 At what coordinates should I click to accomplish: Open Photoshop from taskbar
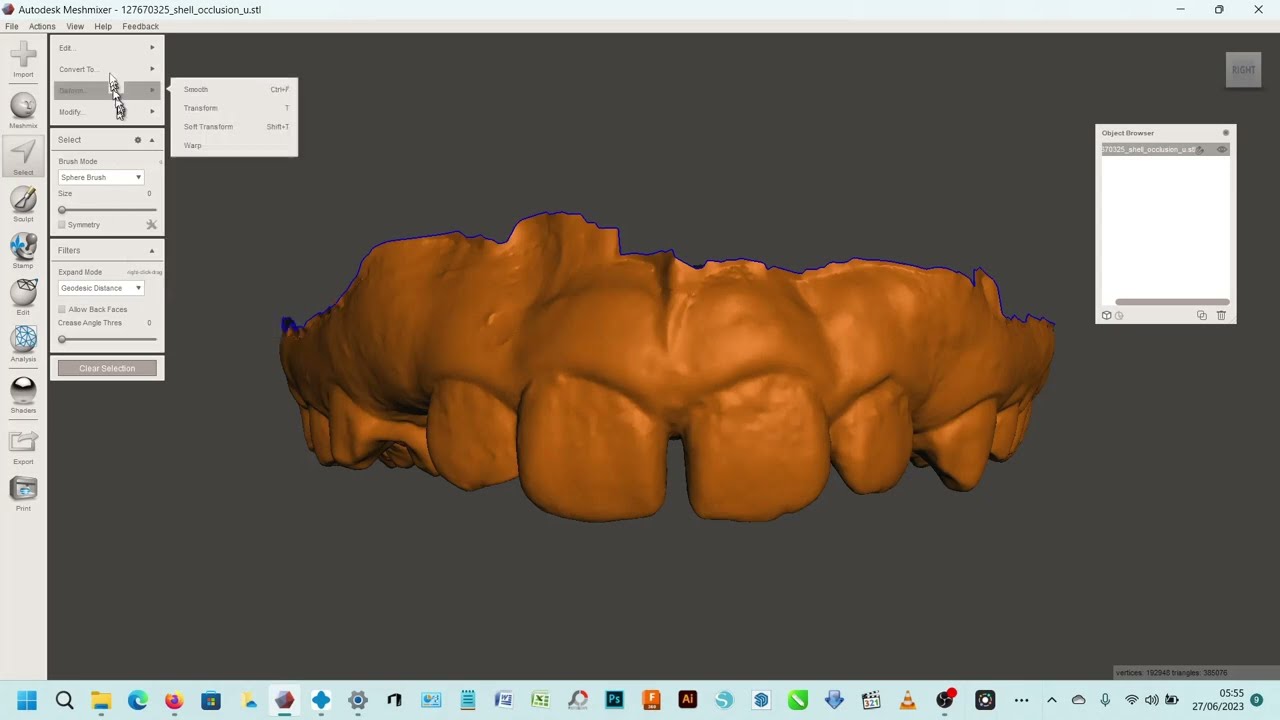pos(614,700)
